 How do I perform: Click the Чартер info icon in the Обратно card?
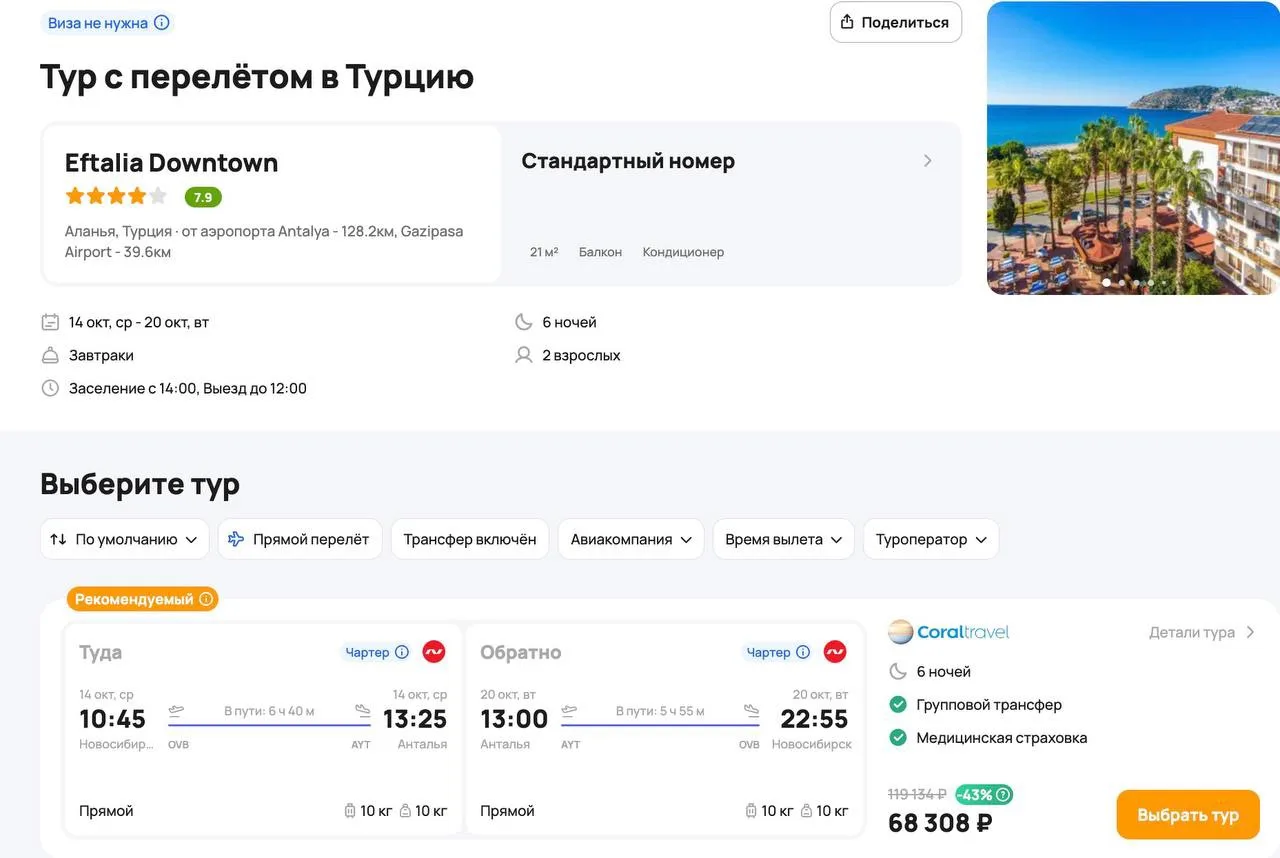[803, 652]
